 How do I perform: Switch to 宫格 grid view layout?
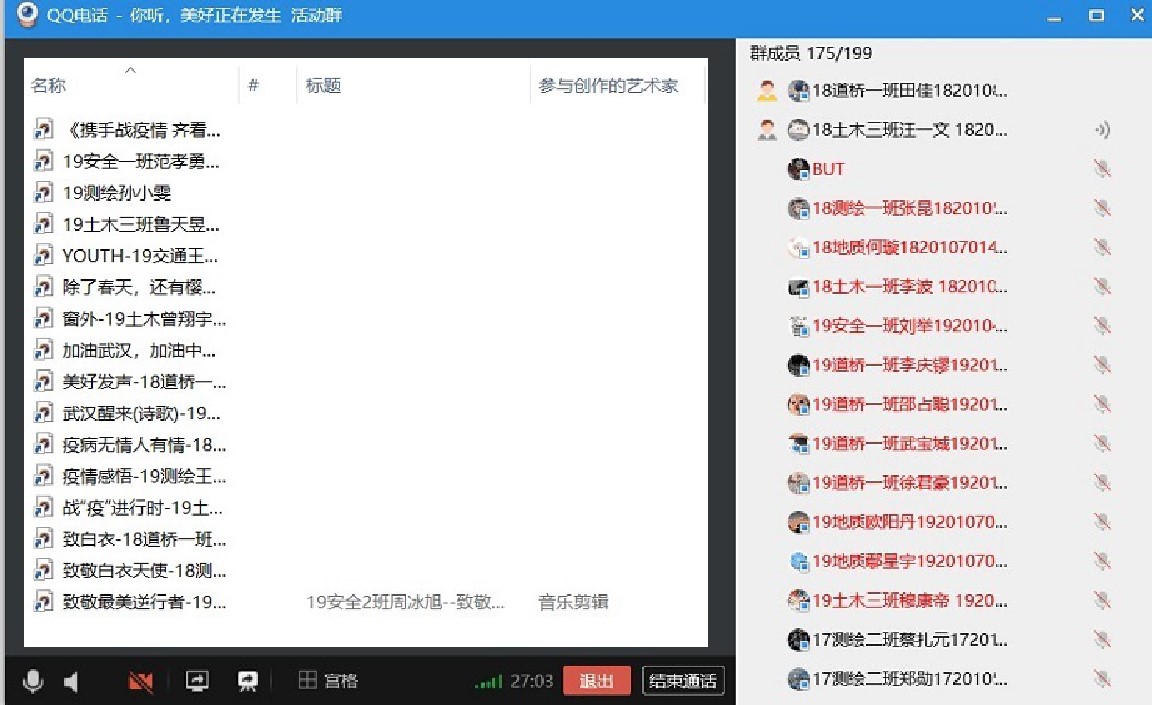click(328, 681)
